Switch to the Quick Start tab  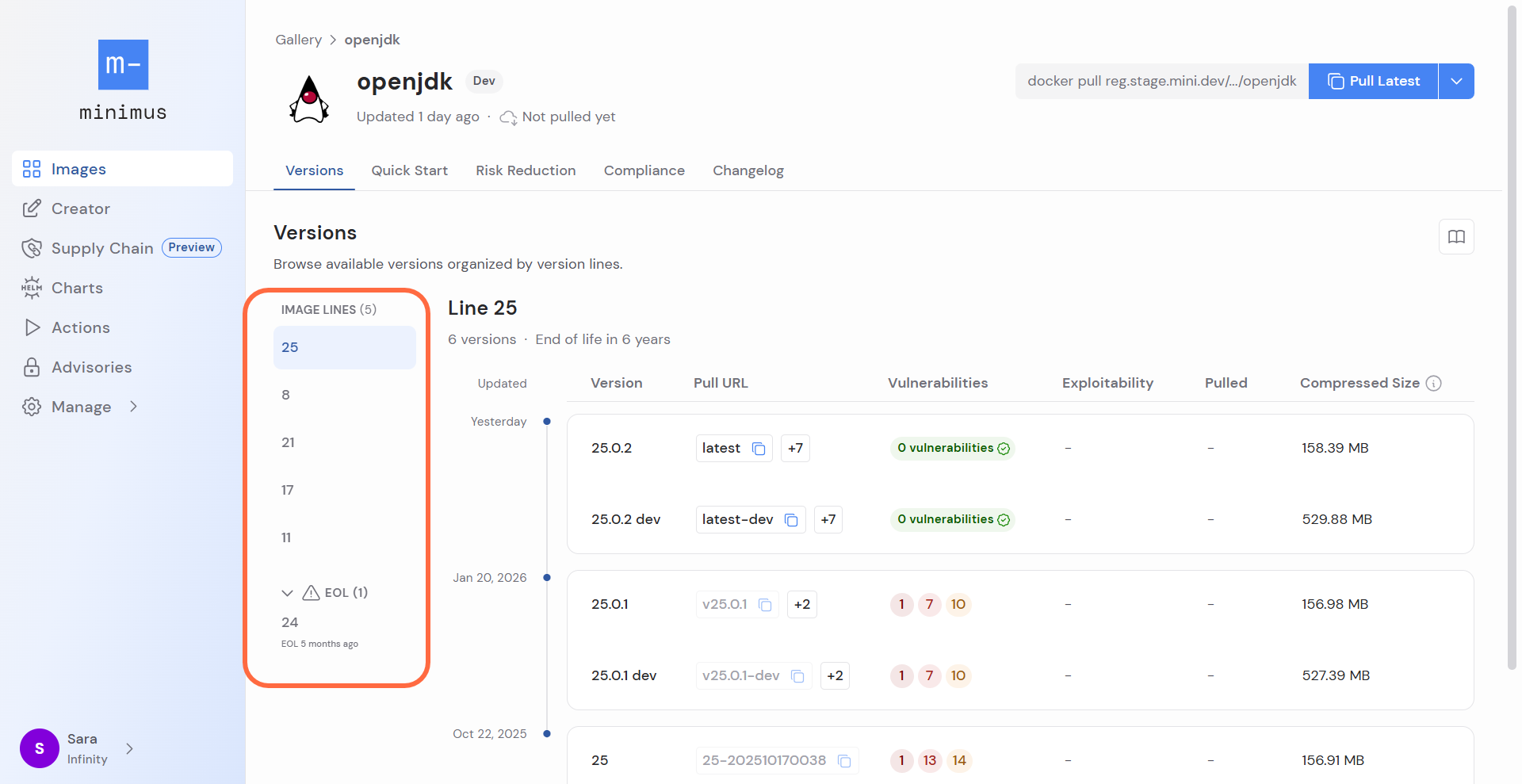(409, 170)
